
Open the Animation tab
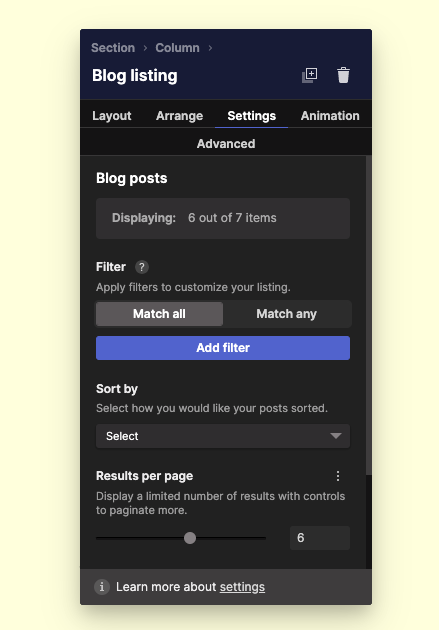pos(330,116)
